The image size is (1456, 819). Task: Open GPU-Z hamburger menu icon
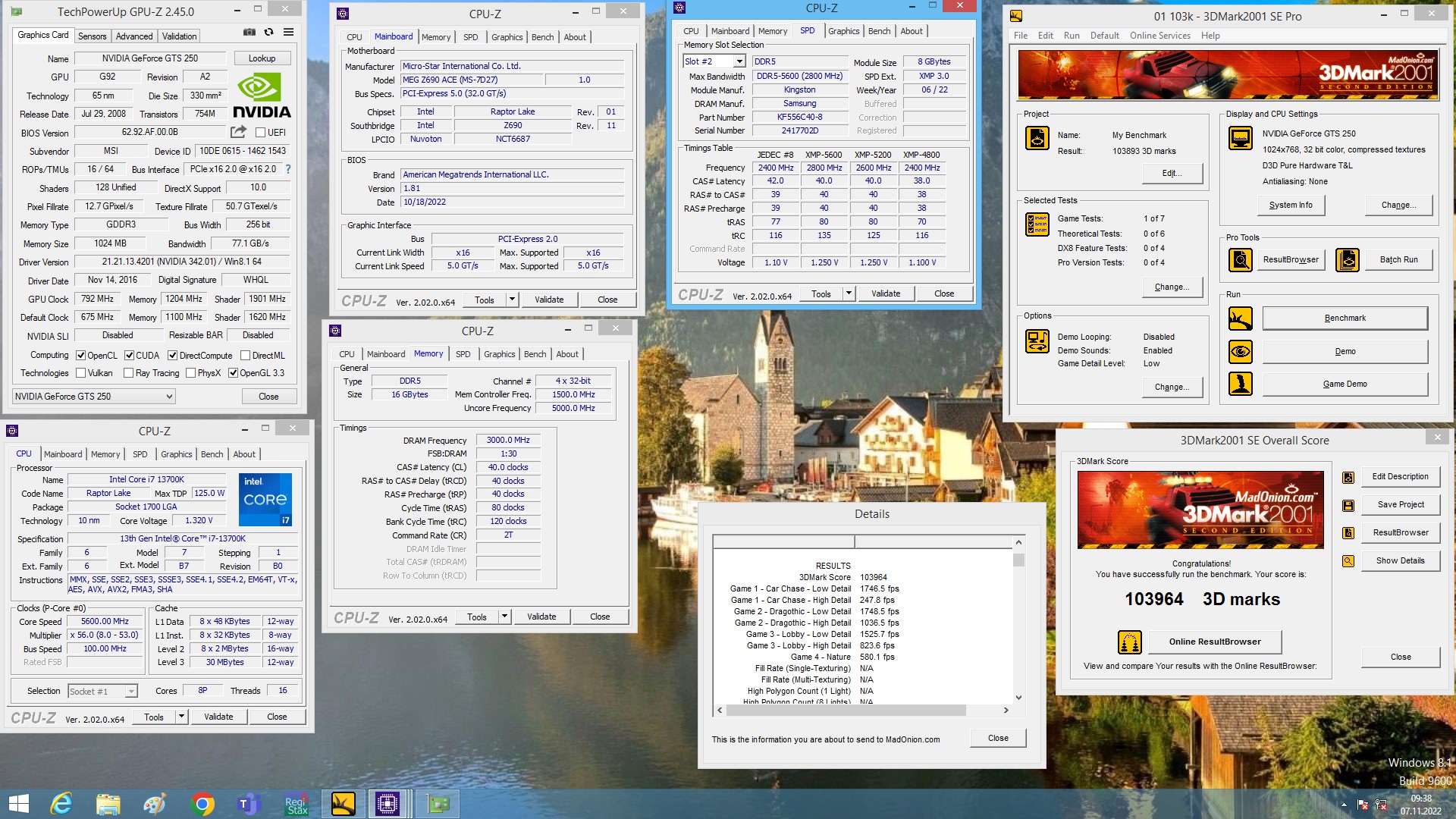[x=288, y=33]
